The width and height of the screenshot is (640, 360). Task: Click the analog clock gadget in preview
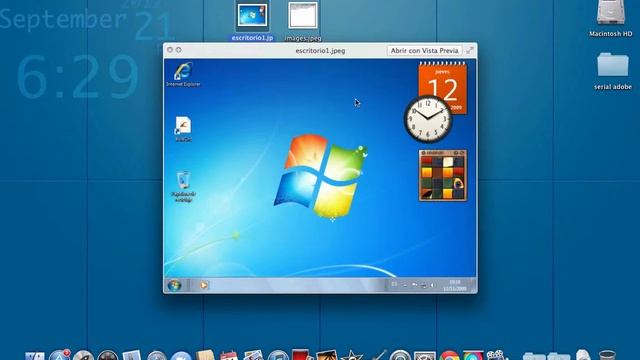click(x=428, y=119)
